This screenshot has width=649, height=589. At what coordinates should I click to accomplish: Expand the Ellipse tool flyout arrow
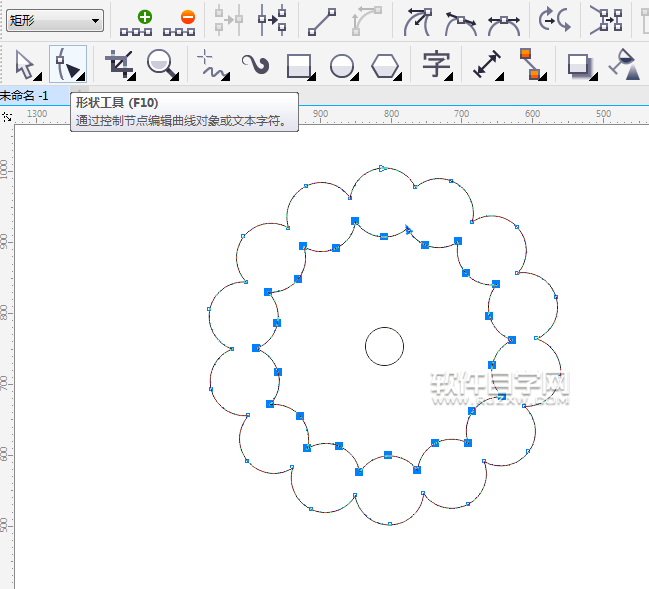355,76
